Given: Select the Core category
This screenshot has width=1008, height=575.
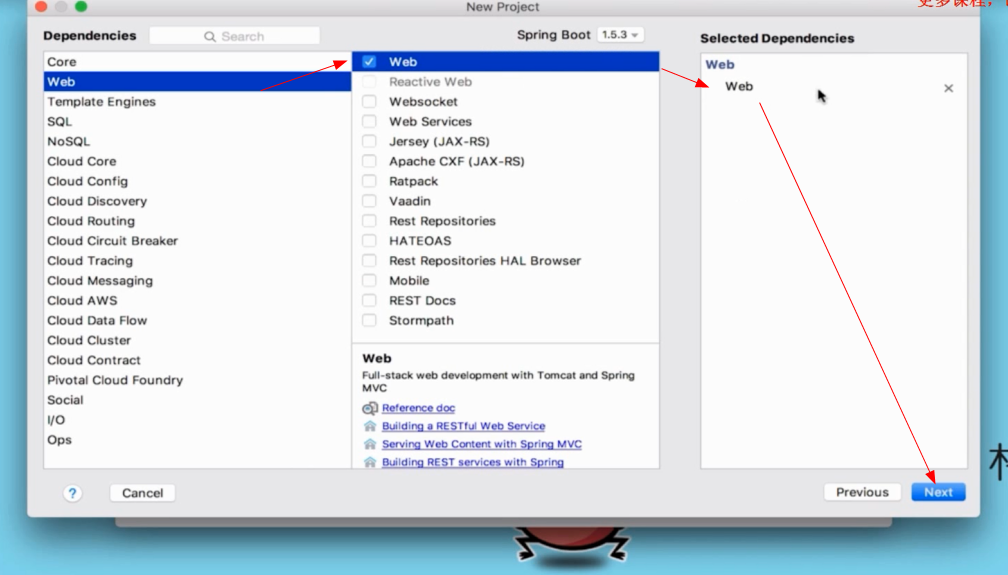Looking at the screenshot, I should point(197,62).
